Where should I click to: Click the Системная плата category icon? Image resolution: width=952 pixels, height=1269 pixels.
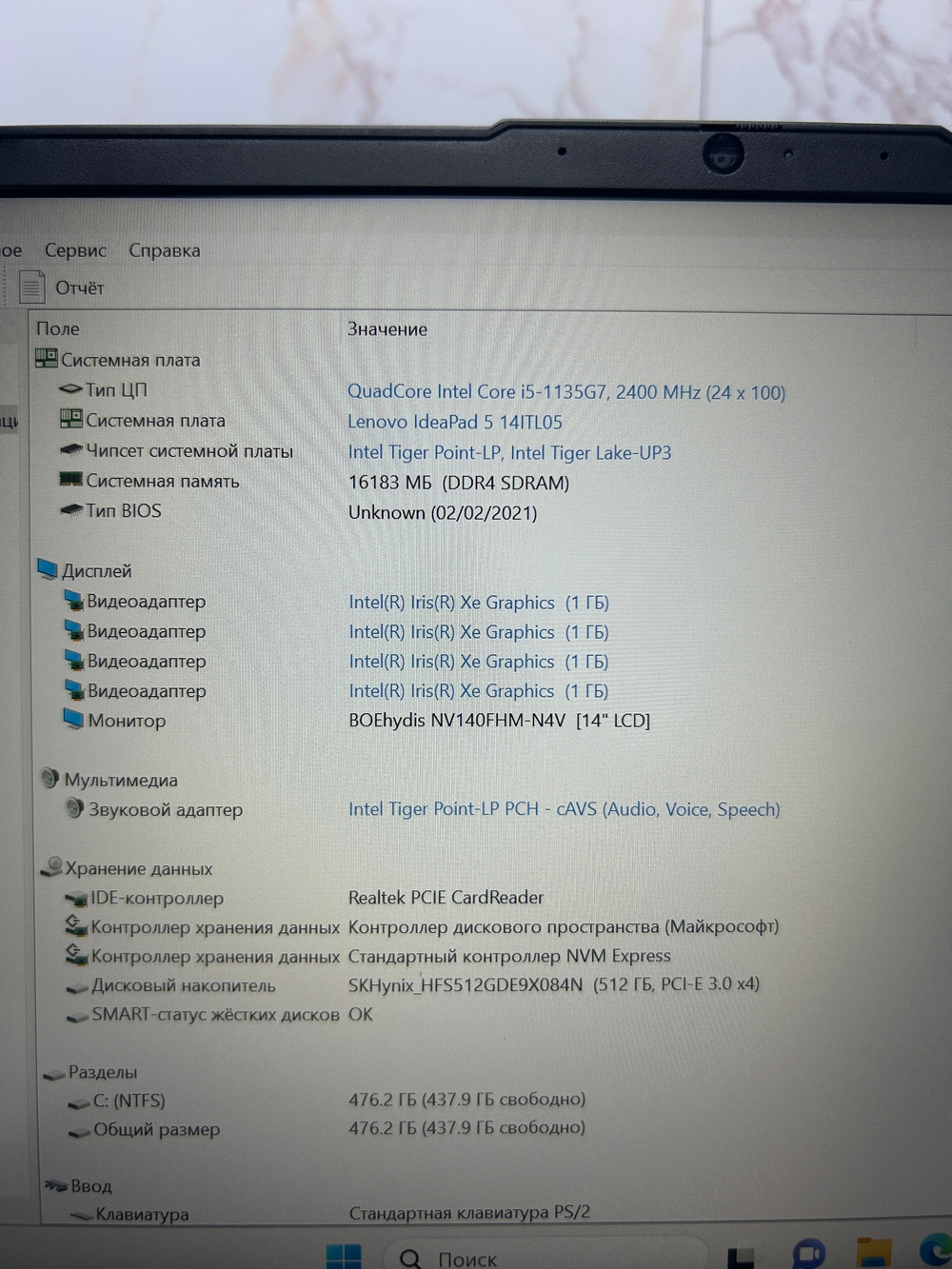pos(46,359)
